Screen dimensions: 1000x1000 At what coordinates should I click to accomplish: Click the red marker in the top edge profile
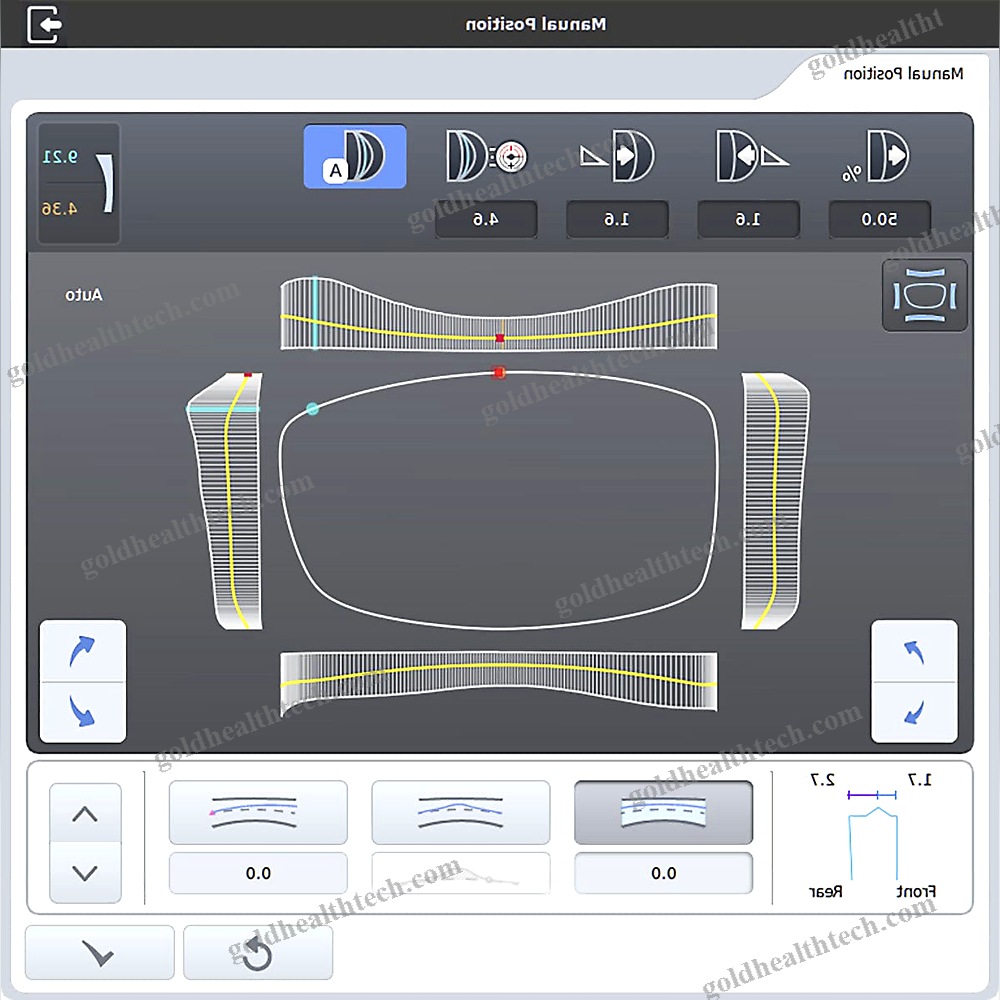(x=500, y=338)
